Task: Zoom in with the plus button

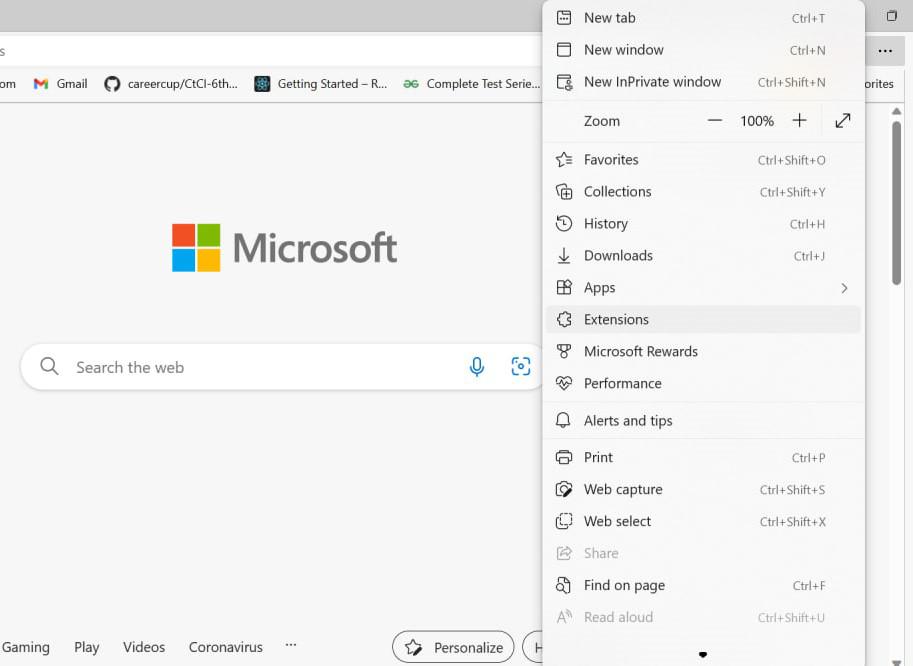Action: click(x=799, y=121)
